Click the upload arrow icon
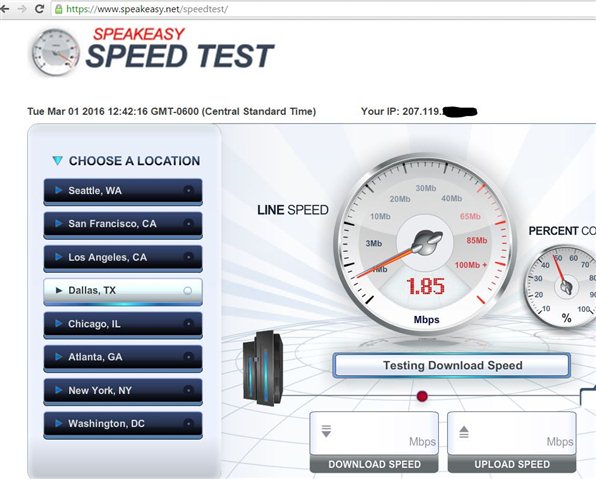This screenshot has height=479, width=596. pos(464,432)
